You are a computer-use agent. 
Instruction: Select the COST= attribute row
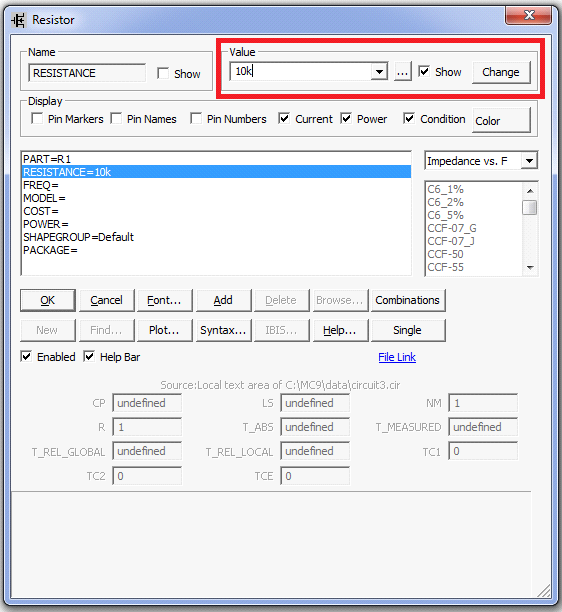pyautogui.click(x=217, y=211)
